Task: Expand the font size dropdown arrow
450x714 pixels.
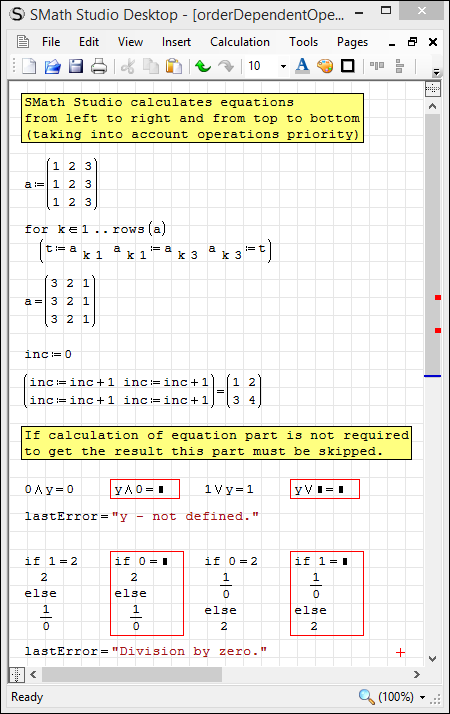Action: click(x=283, y=66)
